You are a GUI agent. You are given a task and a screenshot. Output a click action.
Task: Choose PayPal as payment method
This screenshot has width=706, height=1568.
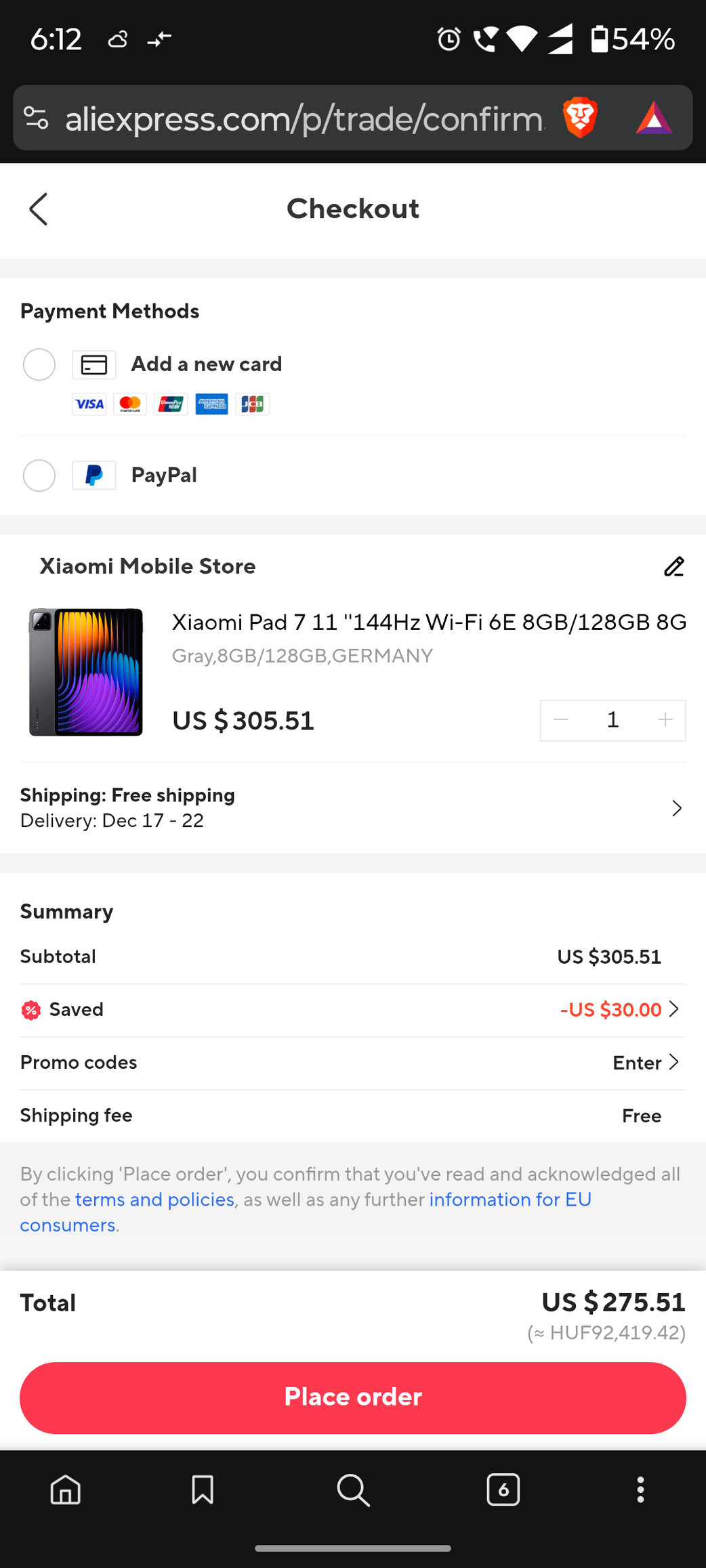39,475
